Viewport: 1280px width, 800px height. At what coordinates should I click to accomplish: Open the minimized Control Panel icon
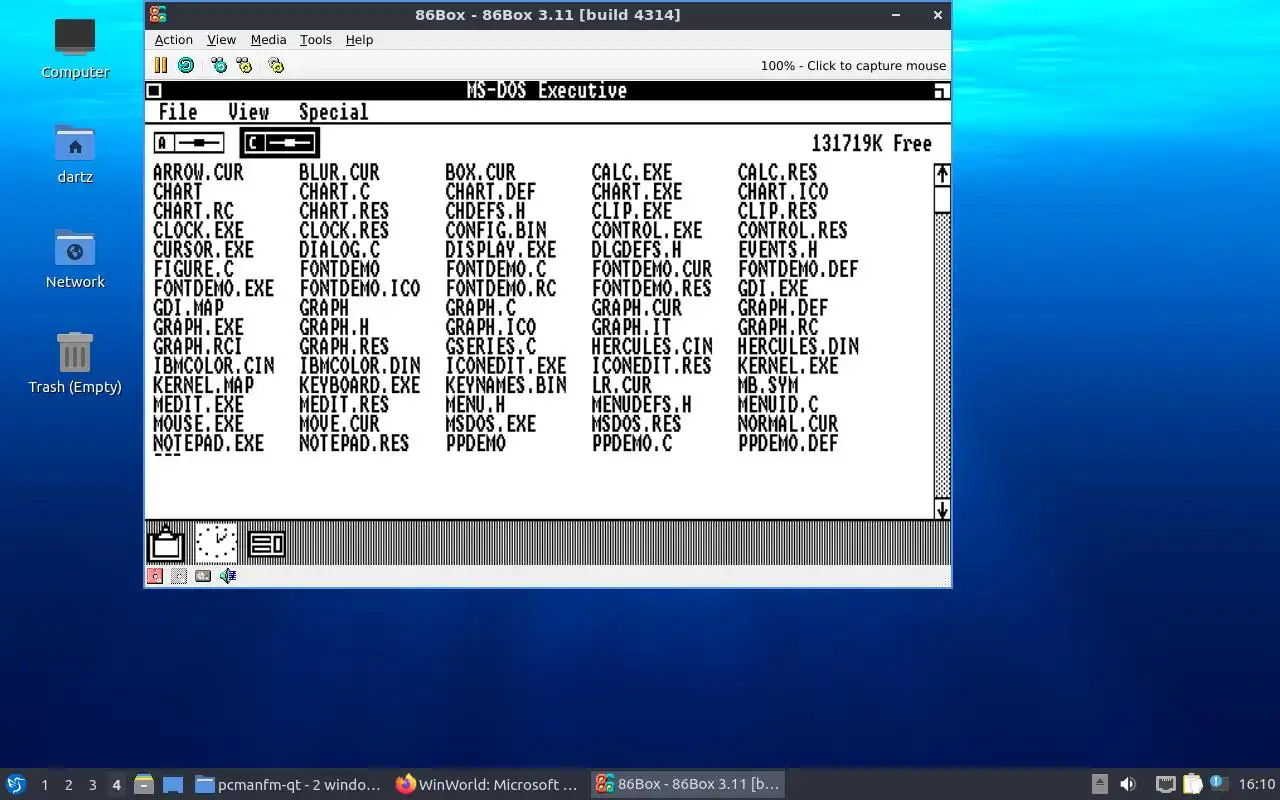pos(267,543)
